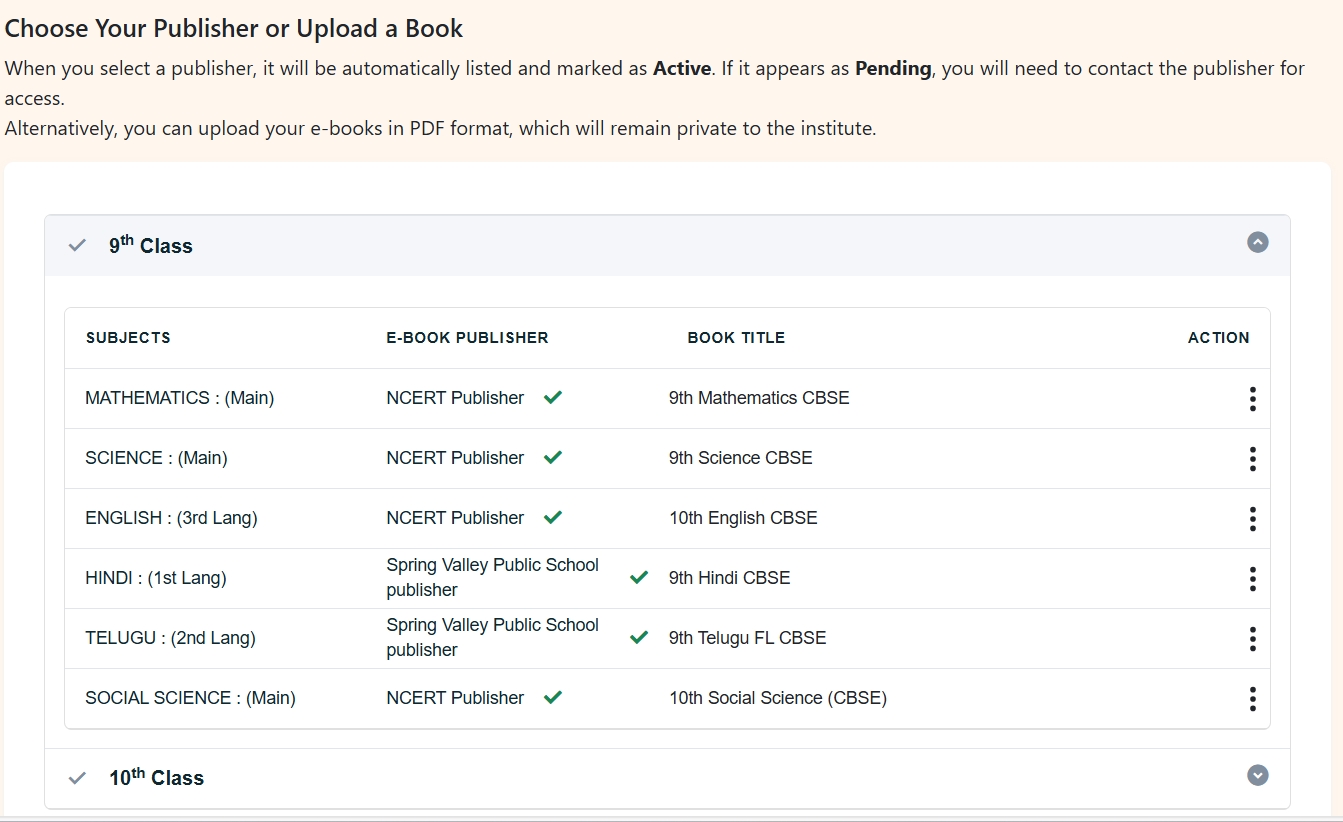Select 9th Mathematics CBSE book title
The height and width of the screenshot is (822, 1343).
coord(759,398)
